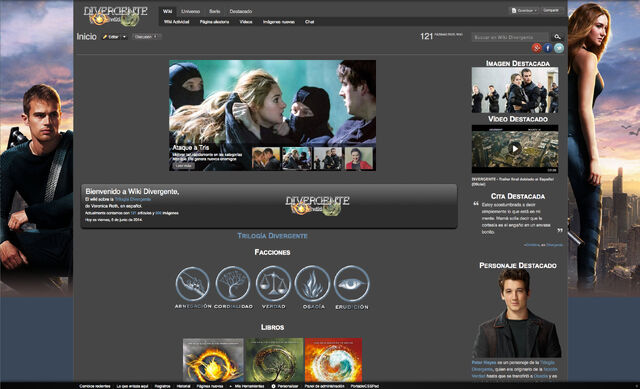Screen dimensions: 640x389
Task: Select the Universo navigation tab
Action: [191, 11]
